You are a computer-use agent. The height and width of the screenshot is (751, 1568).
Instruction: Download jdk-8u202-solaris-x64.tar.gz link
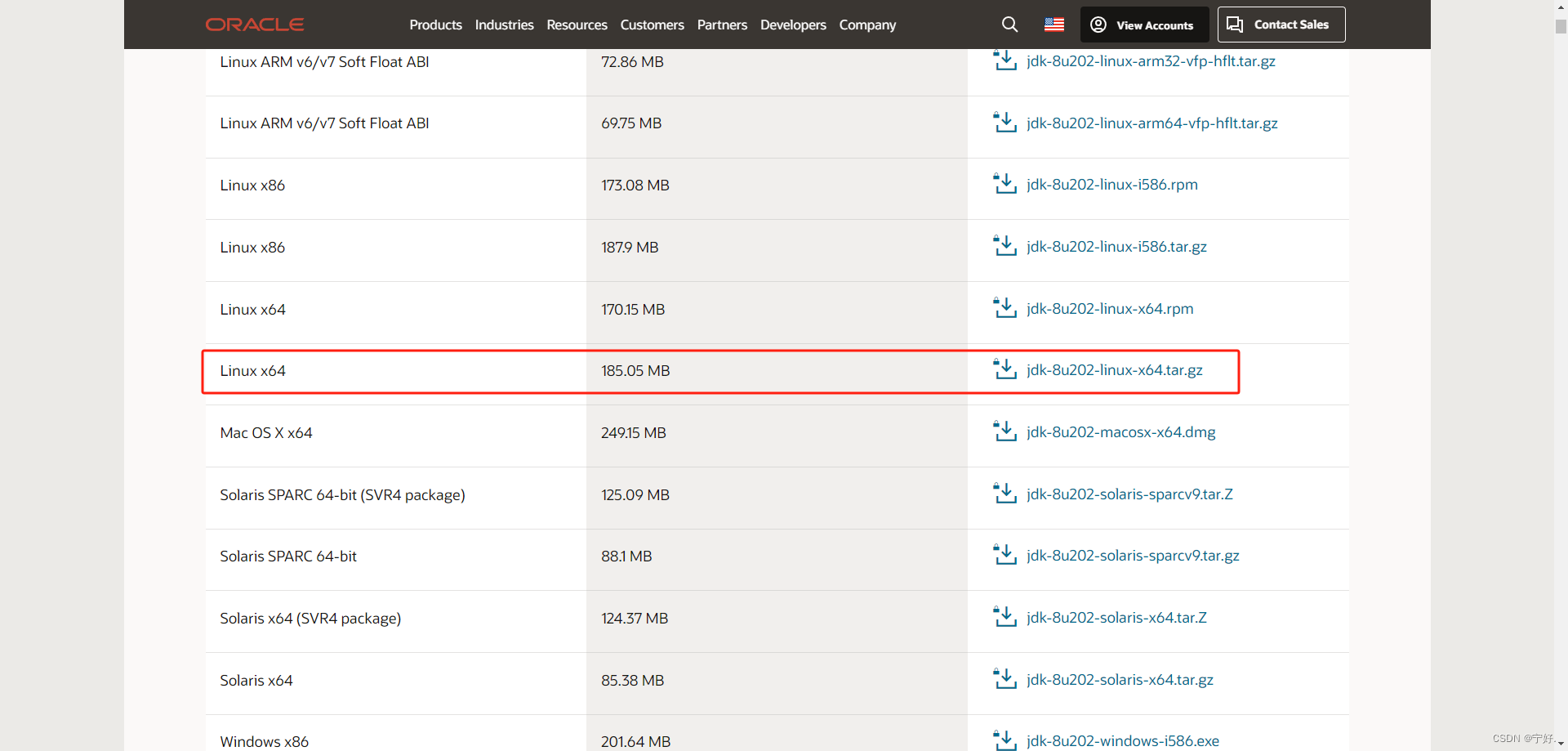pyautogui.click(x=1120, y=680)
